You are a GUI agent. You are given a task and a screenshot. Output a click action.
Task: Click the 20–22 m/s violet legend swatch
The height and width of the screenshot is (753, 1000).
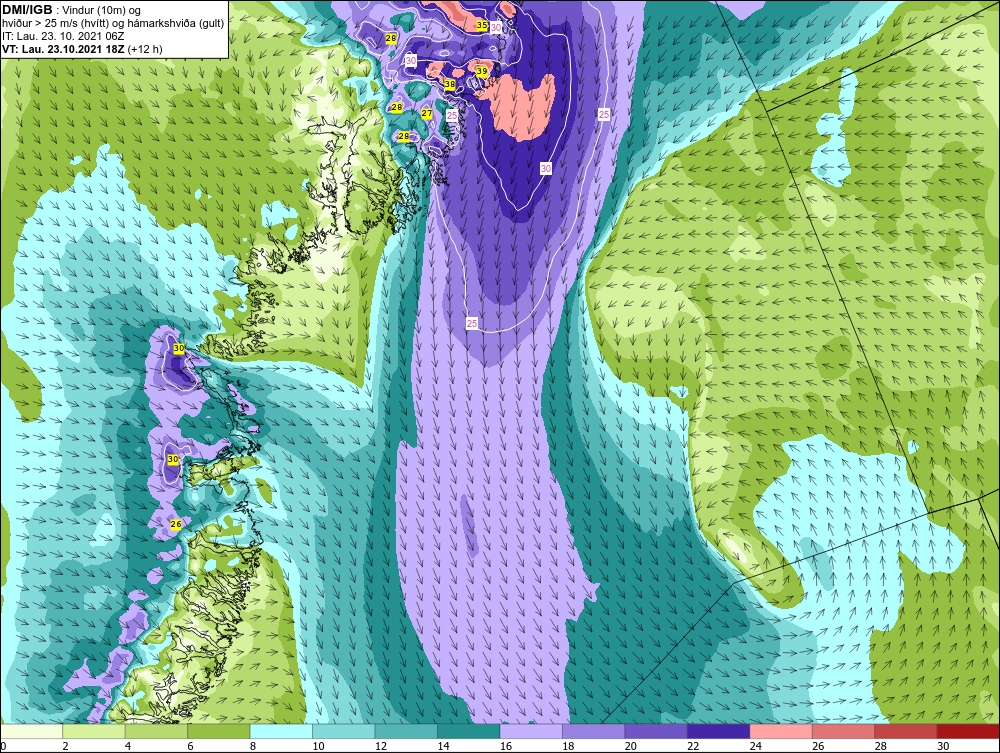pos(657,731)
